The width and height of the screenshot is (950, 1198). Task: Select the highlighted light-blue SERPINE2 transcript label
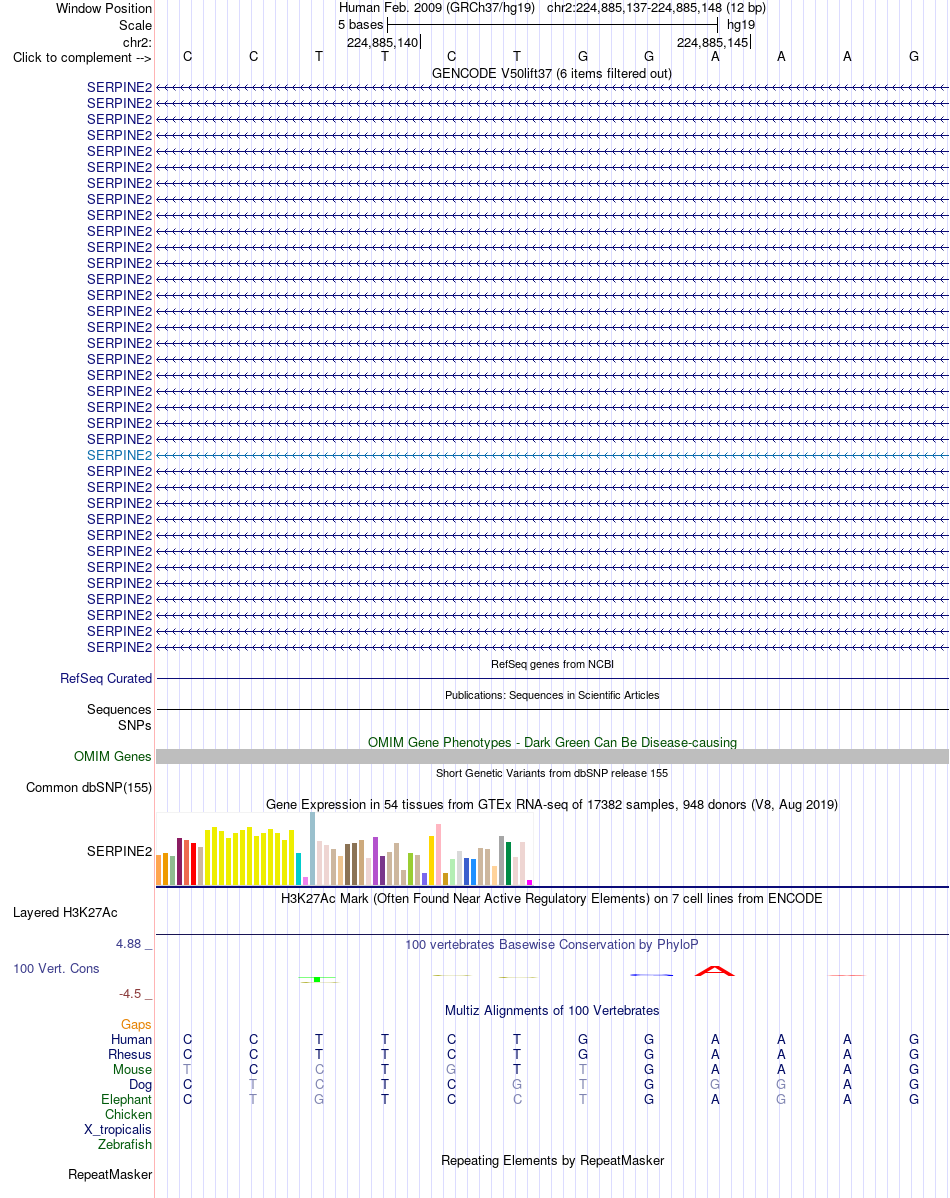pyautogui.click(x=119, y=455)
